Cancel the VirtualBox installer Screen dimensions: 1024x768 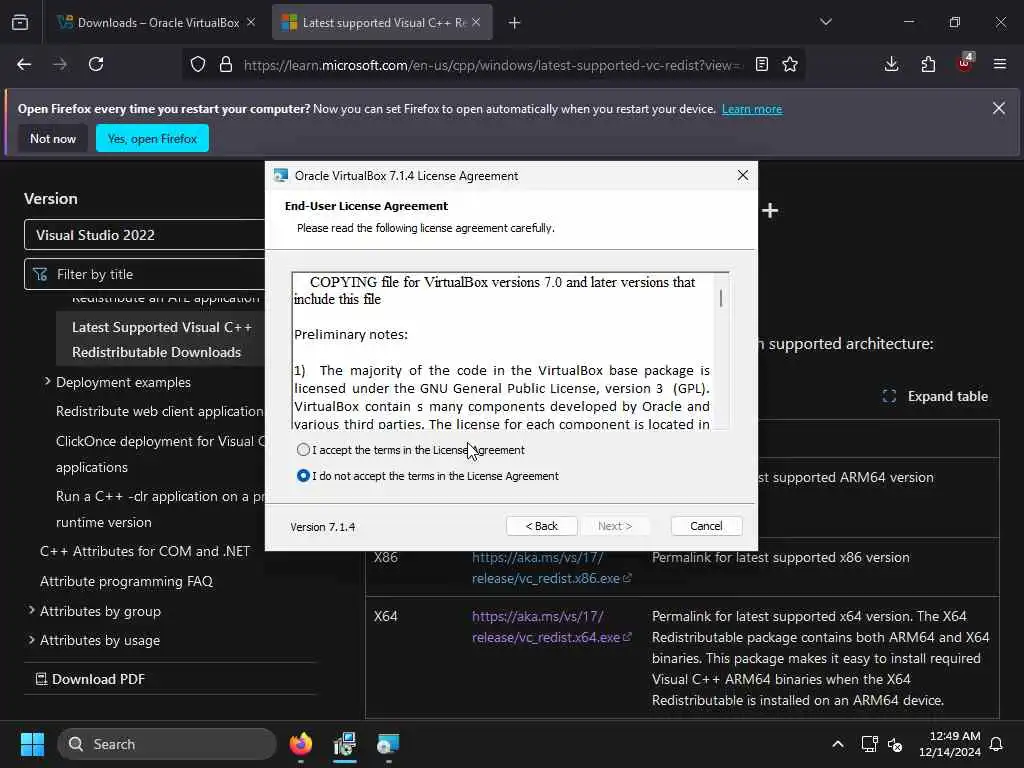[x=706, y=526]
